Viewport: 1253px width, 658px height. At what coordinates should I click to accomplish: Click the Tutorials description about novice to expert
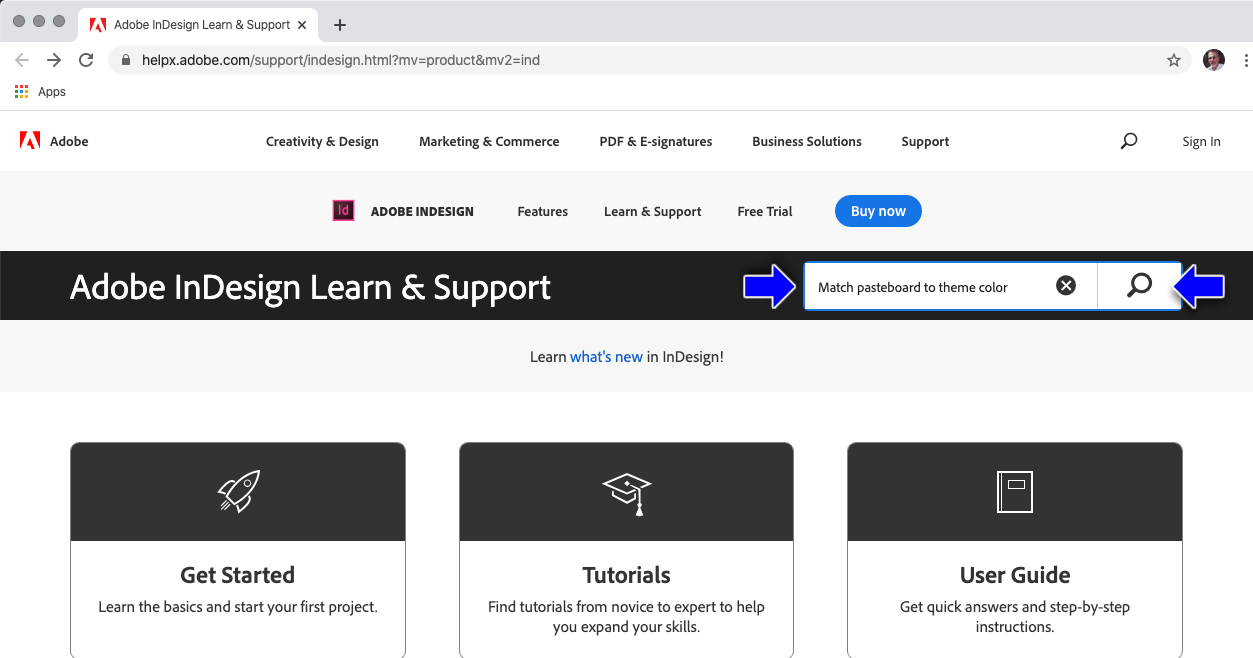(x=627, y=617)
